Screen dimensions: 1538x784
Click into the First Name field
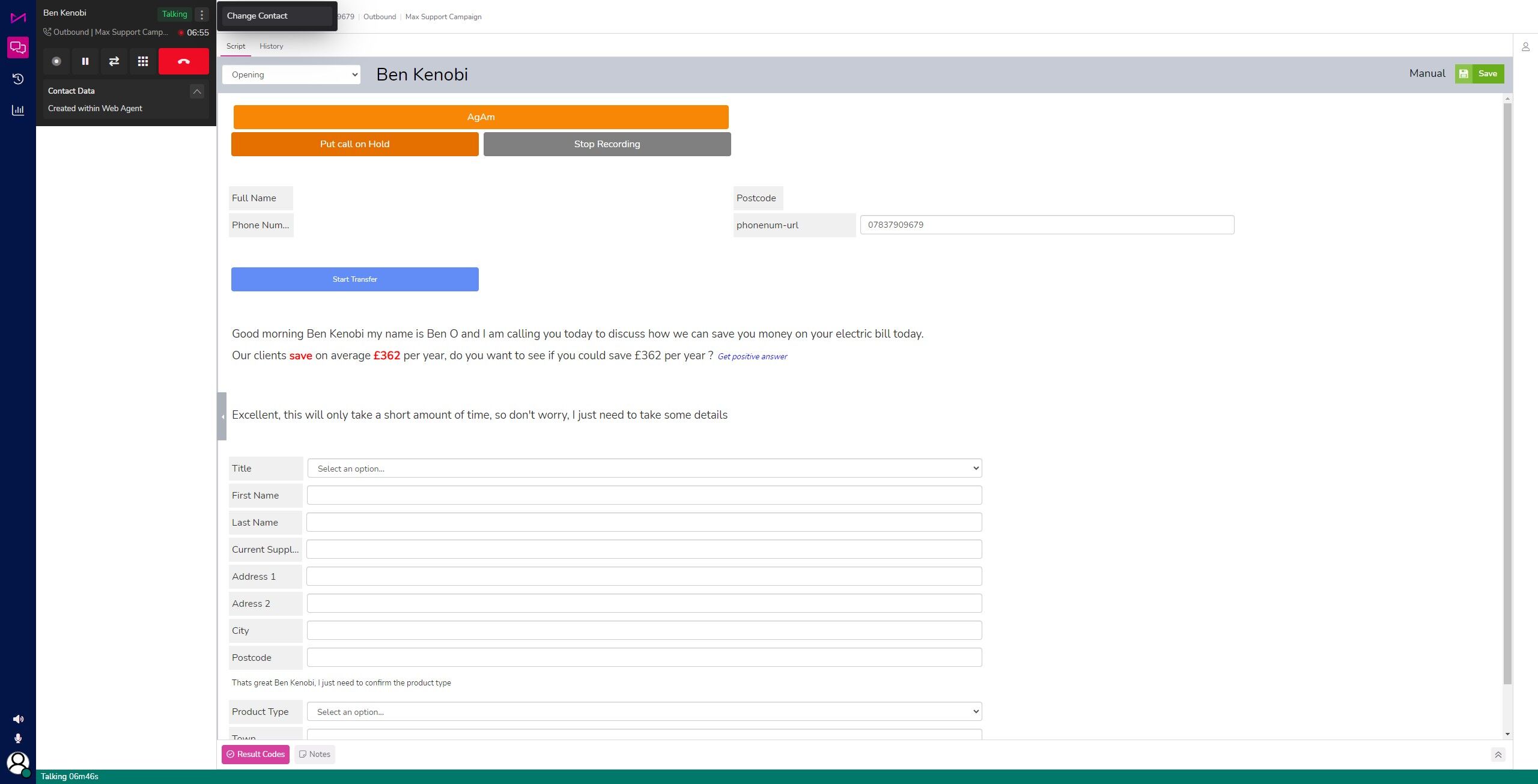(x=644, y=496)
